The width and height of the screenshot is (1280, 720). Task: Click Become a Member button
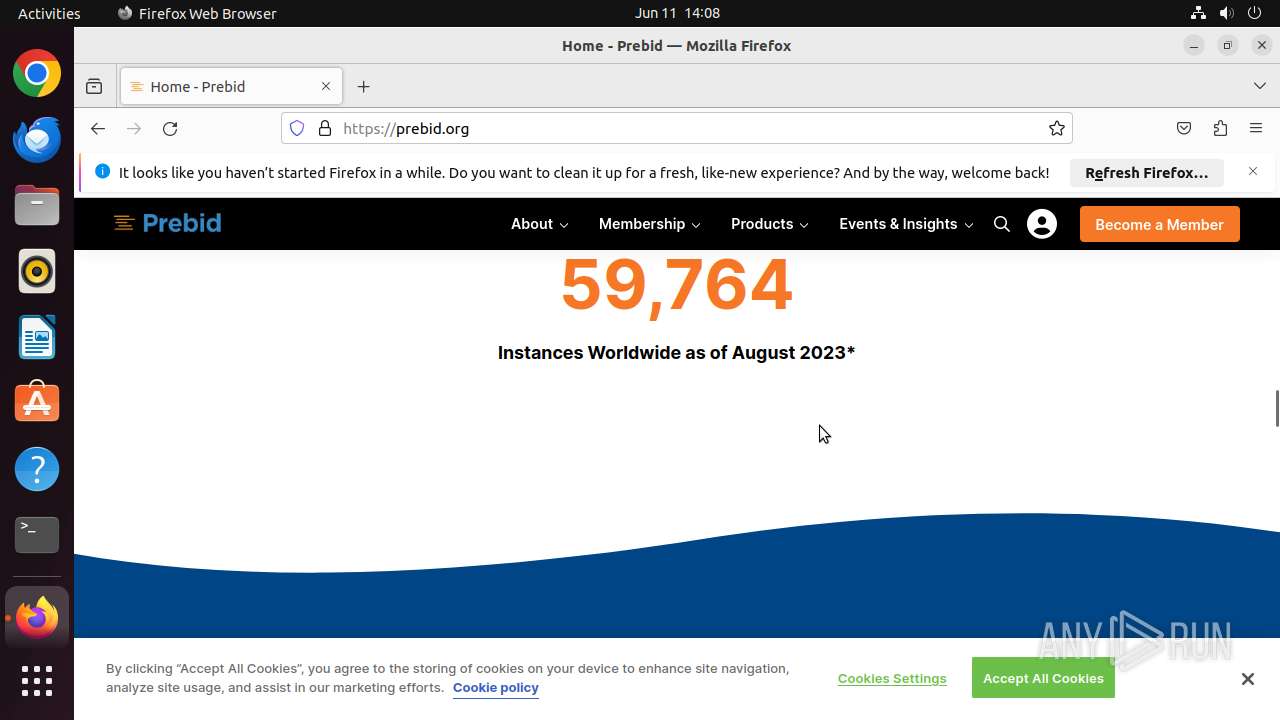point(1160,224)
